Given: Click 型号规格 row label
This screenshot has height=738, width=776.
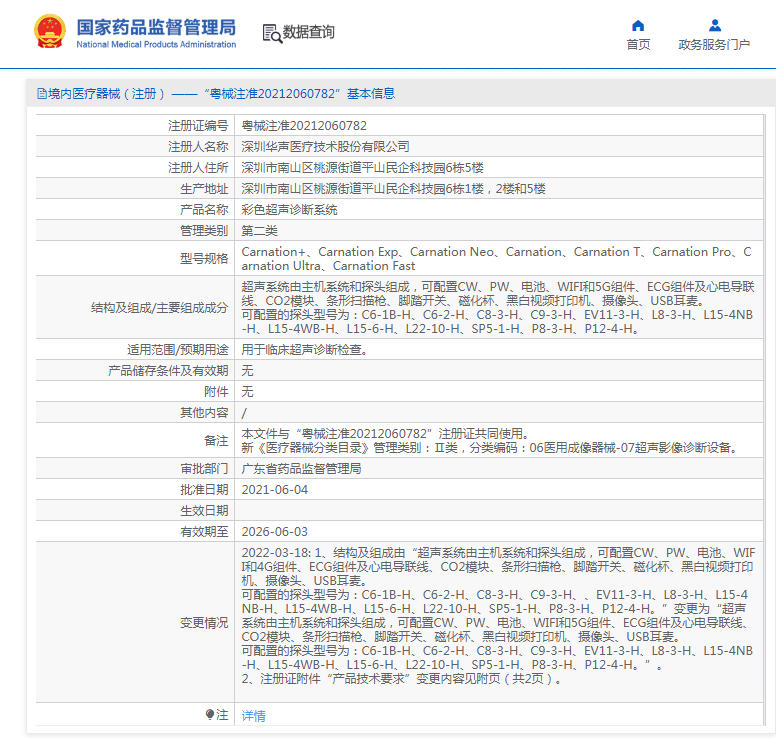Looking at the screenshot, I should 204,258.
